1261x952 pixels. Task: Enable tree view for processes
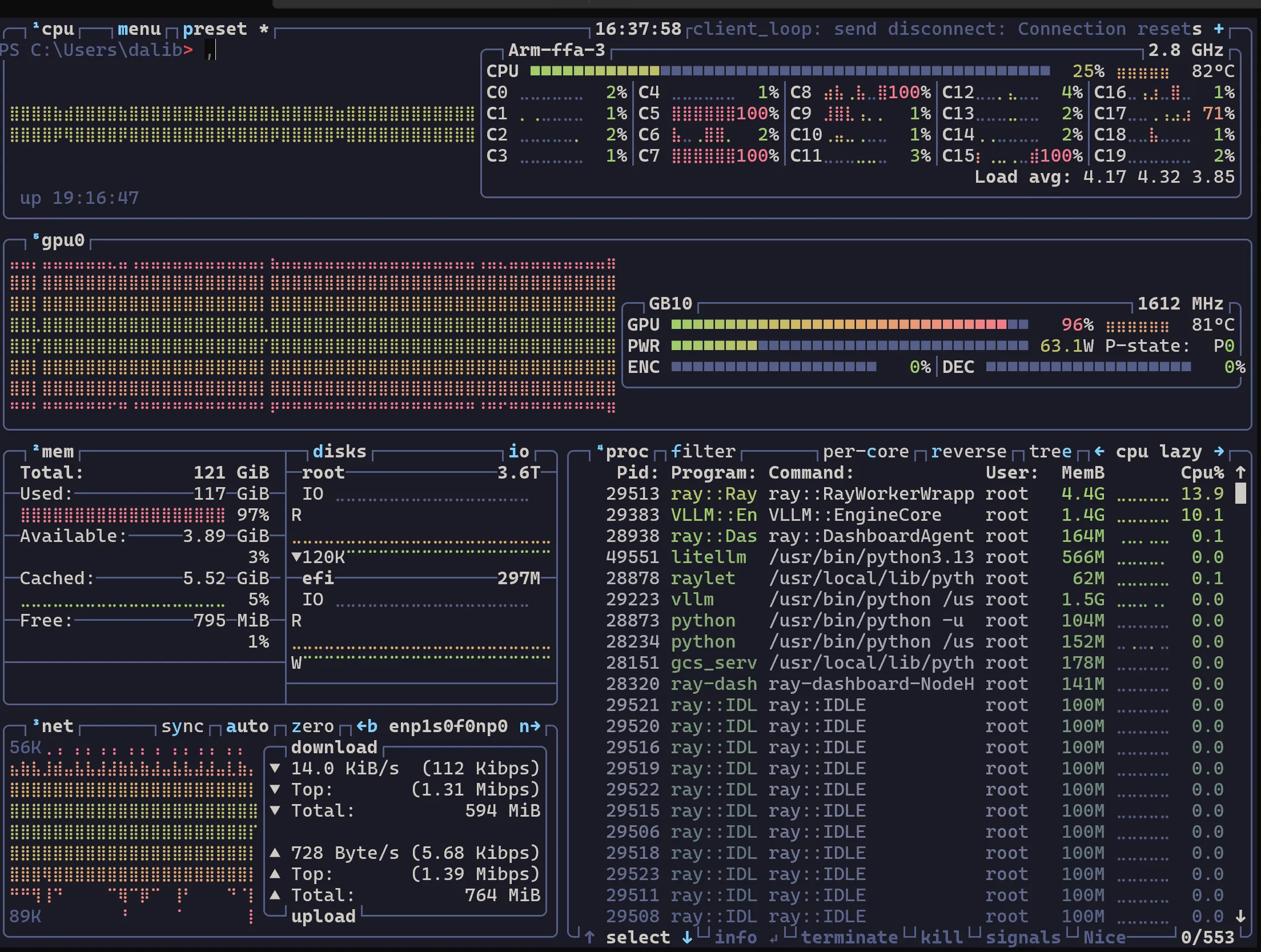click(x=1050, y=452)
